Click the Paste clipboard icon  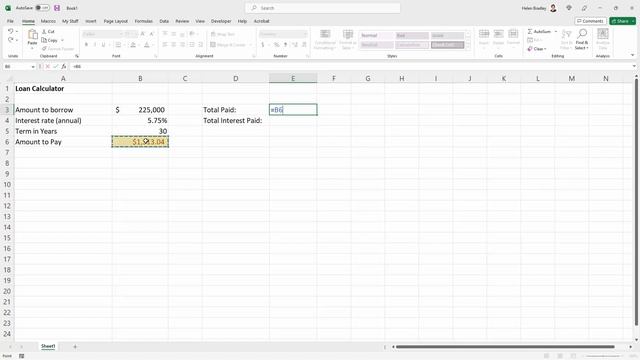[x=32, y=35]
